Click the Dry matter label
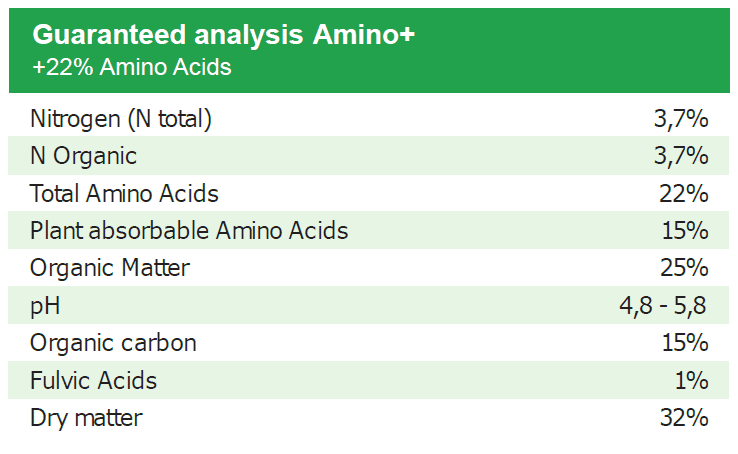 click(86, 418)
